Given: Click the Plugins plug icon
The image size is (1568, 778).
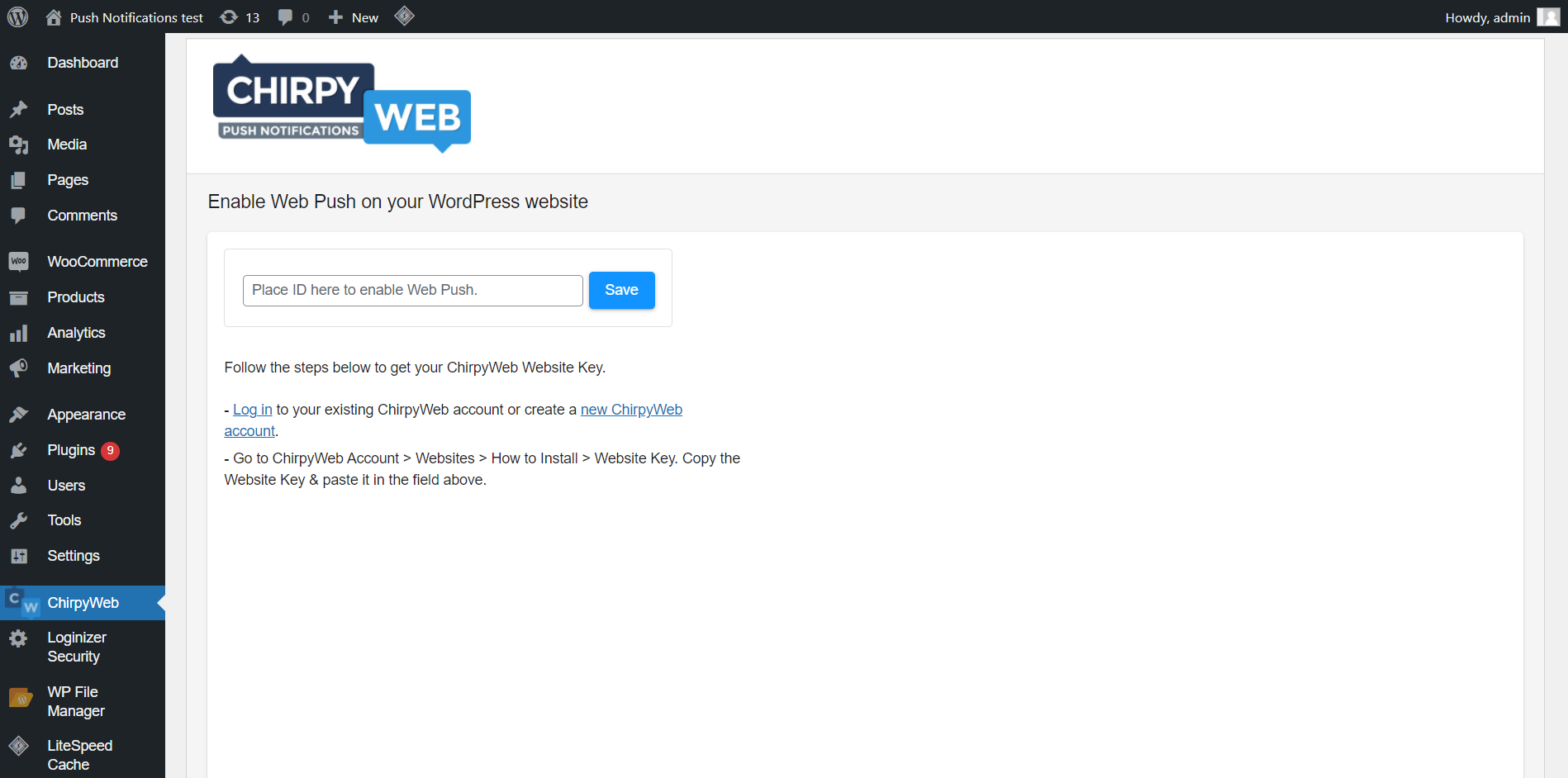Looking at the screenshot, I should click(18, 450).
